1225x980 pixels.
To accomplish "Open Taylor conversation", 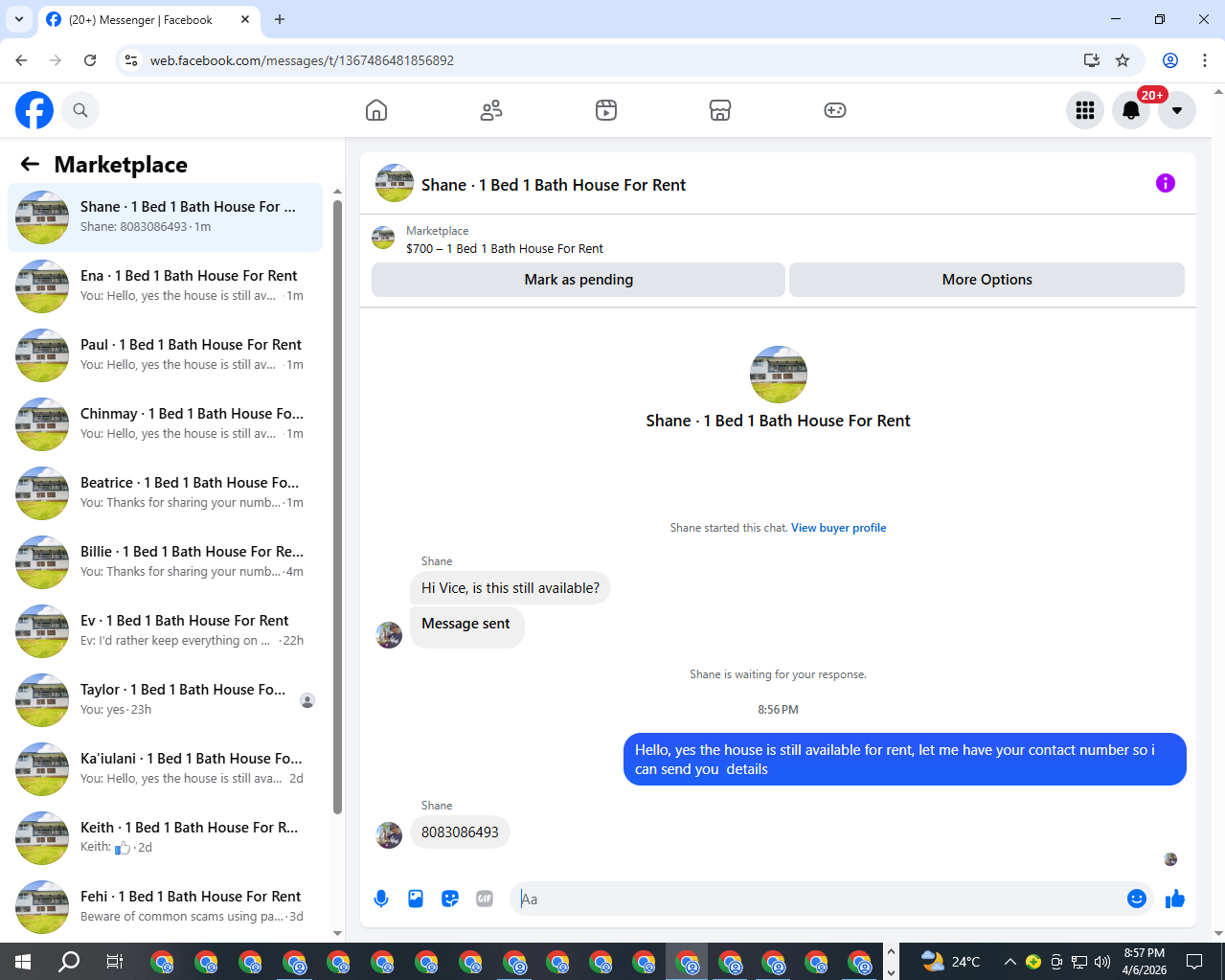I will [165, 700].
